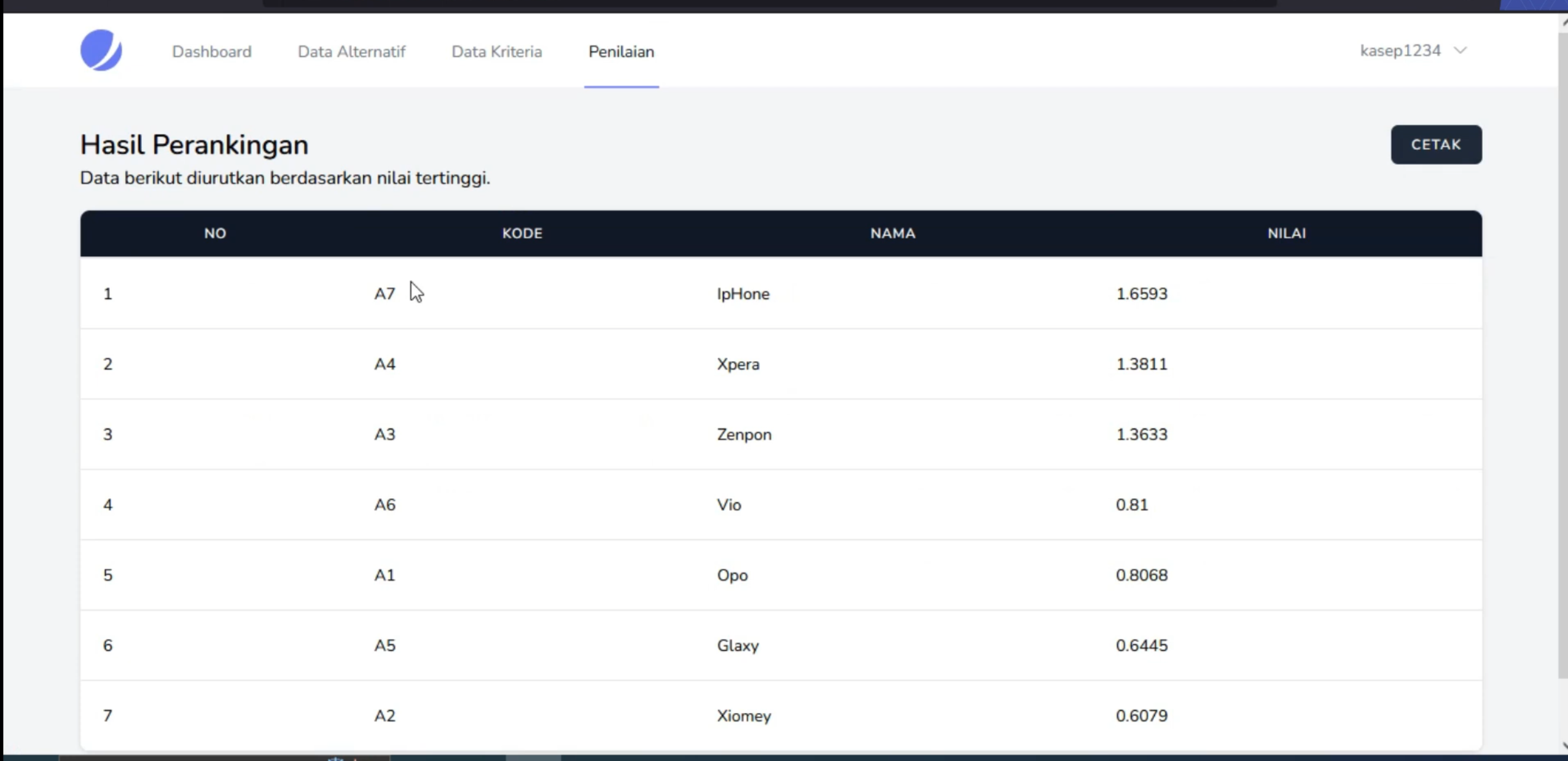This screenshot has width=1568, height=761.
Task: Click the chevron next to kasep1234
Action: pos(1461,50)
